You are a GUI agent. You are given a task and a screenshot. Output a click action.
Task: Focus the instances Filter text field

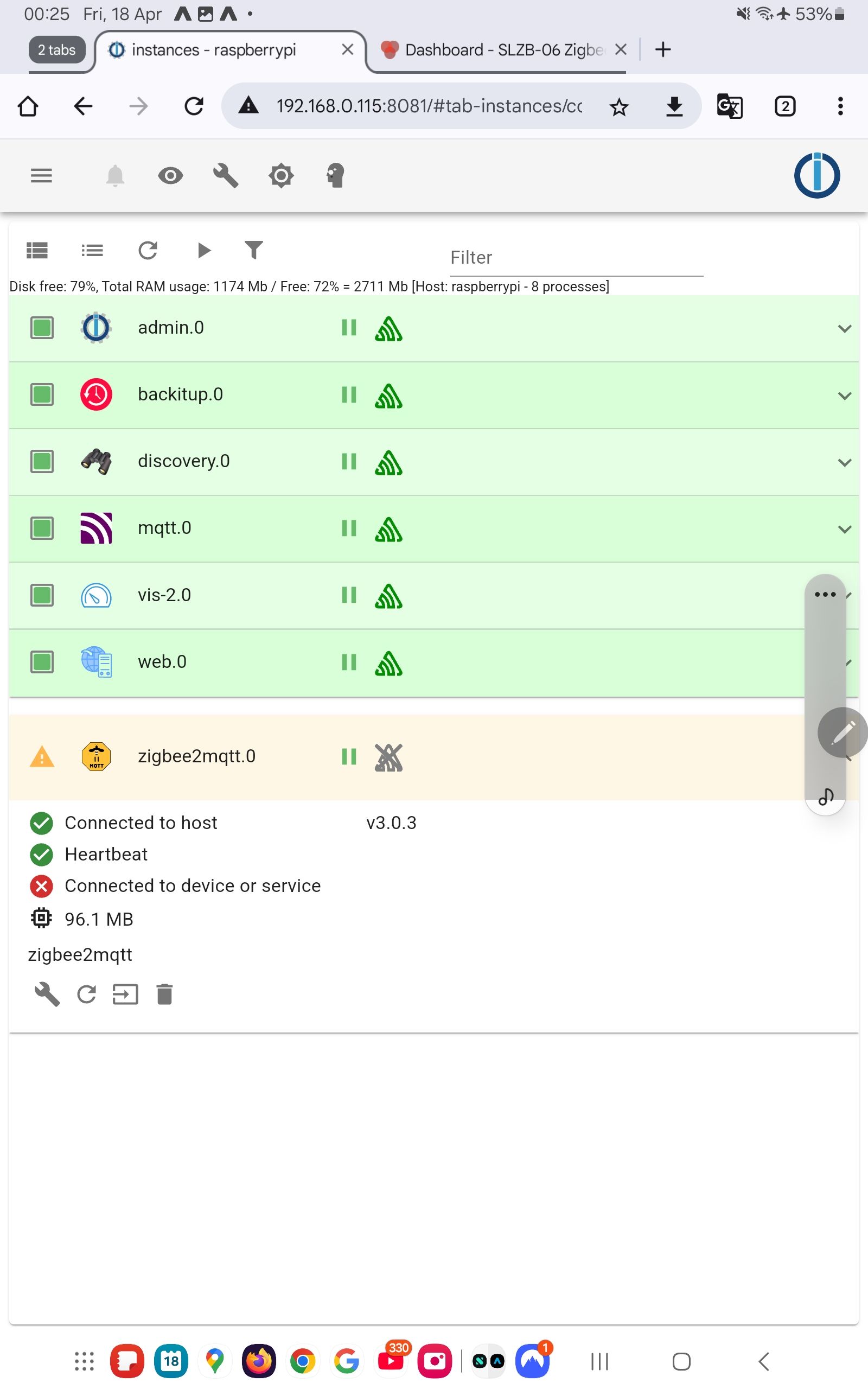(576, 258)
